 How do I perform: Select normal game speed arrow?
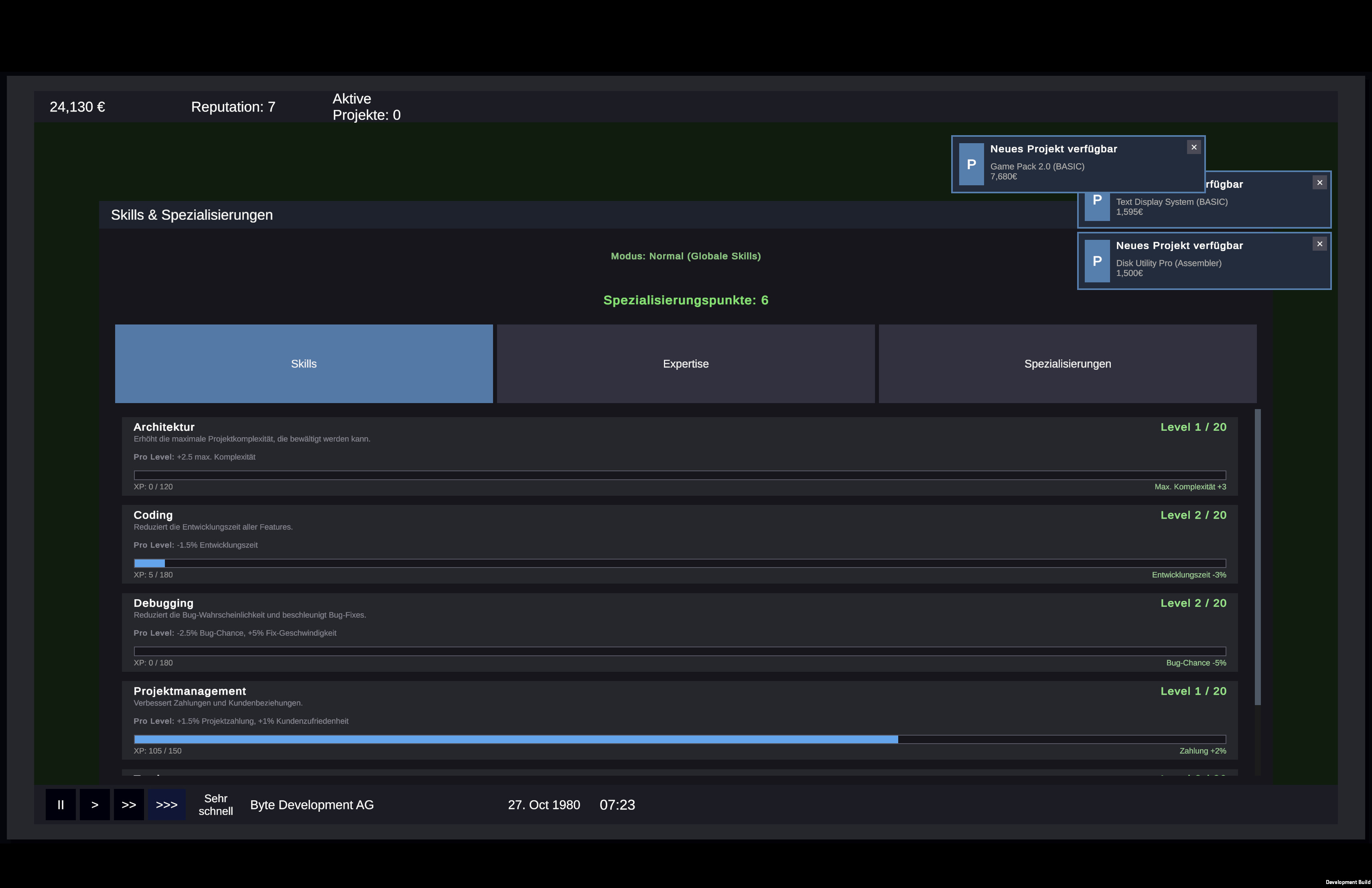95,805
